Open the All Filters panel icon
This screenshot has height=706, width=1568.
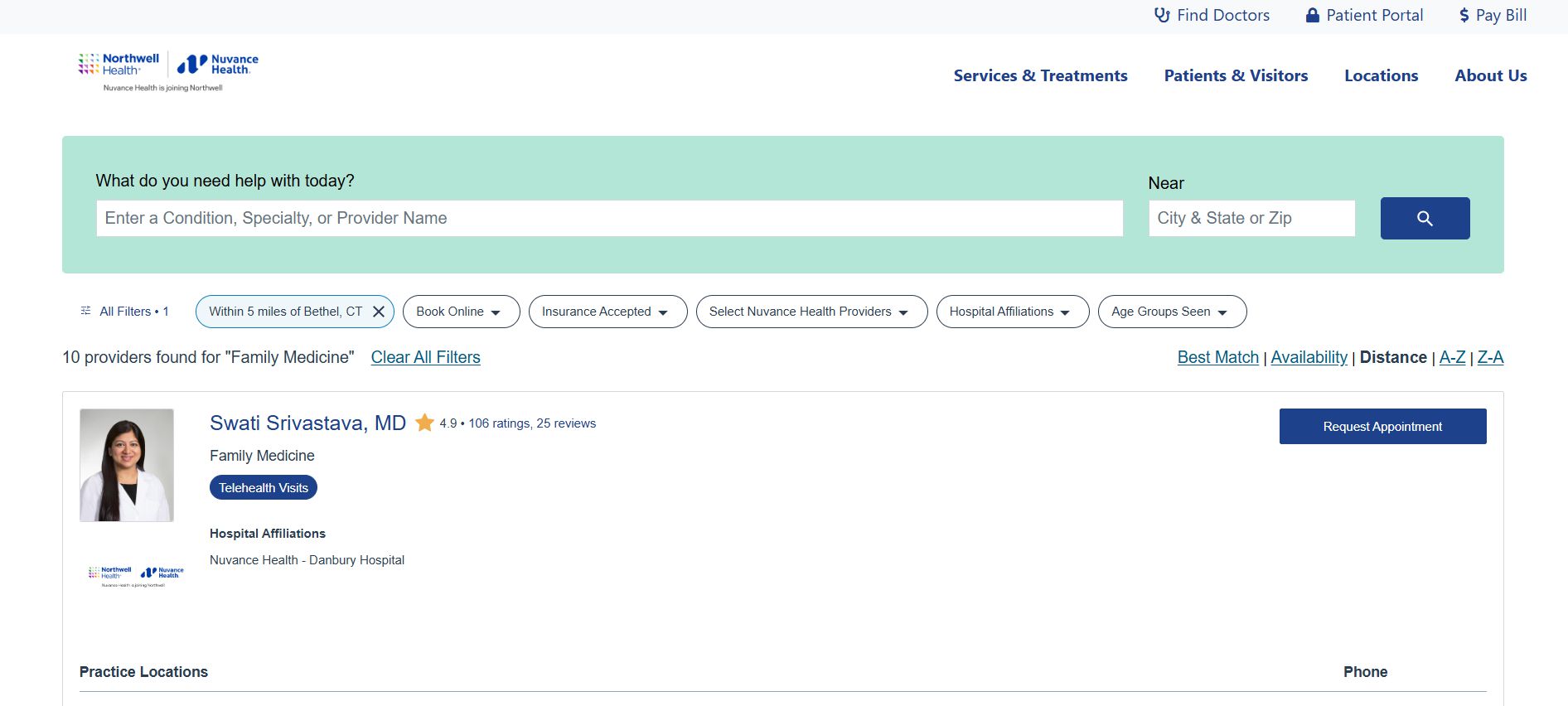click(85, 312)
